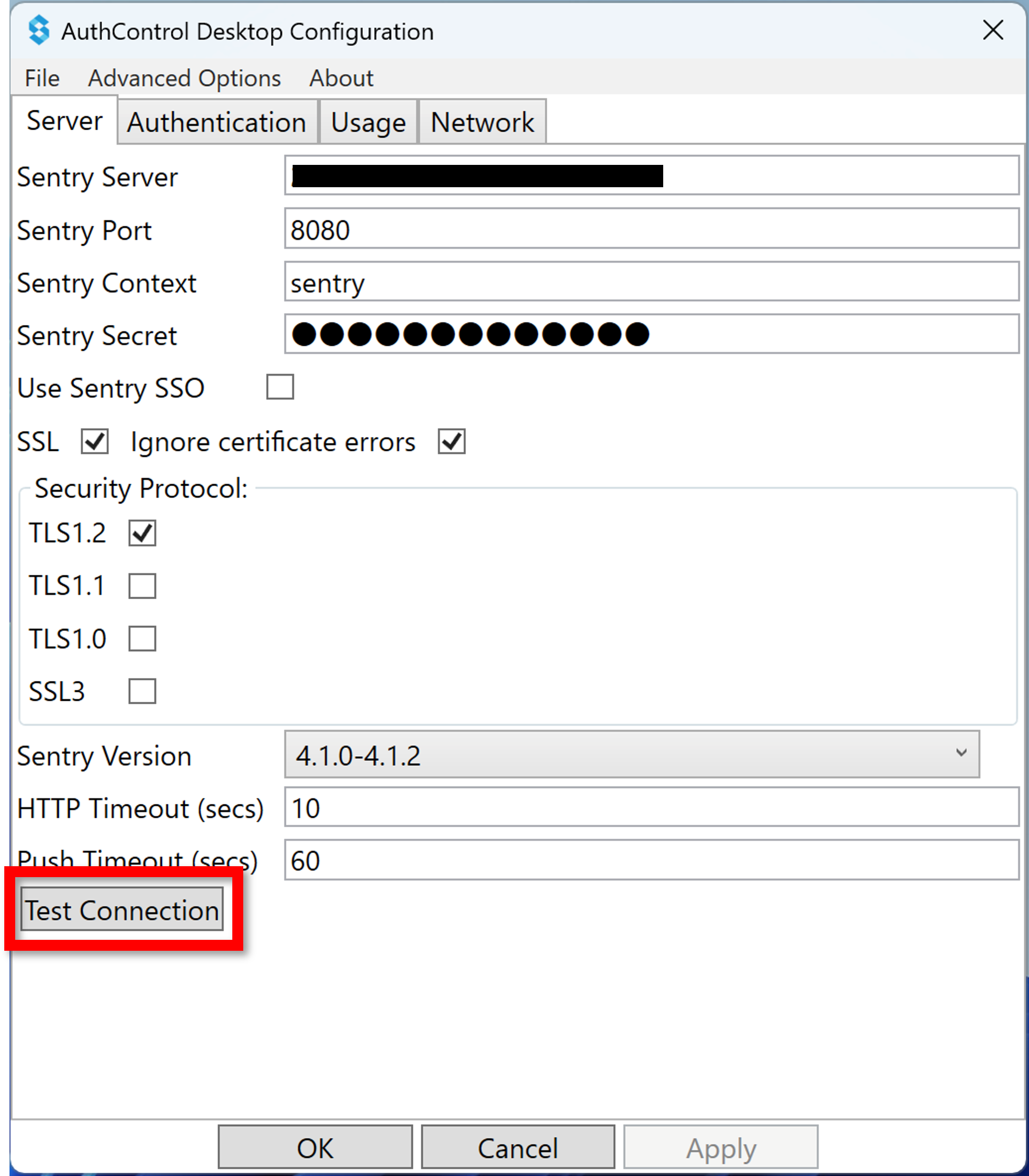The image size is (1029, 1176).
Task: Click the Test Connection button
Action: tap(122, 909)
